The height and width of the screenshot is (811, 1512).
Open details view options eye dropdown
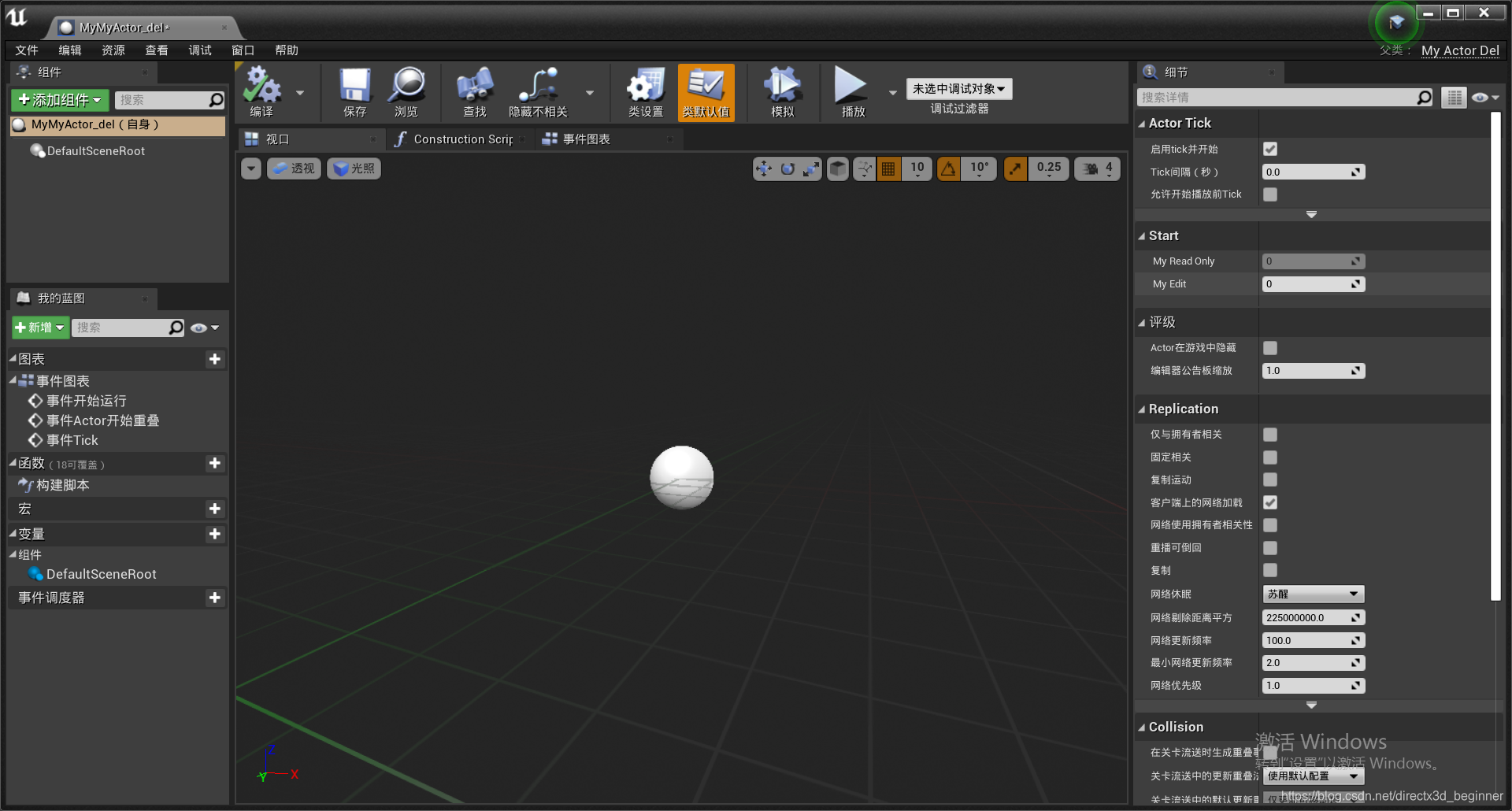(x=1485, y=98)
